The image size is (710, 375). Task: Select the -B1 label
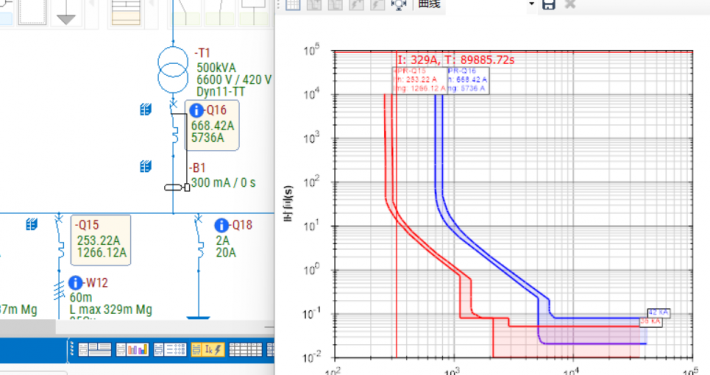(197, 168)
